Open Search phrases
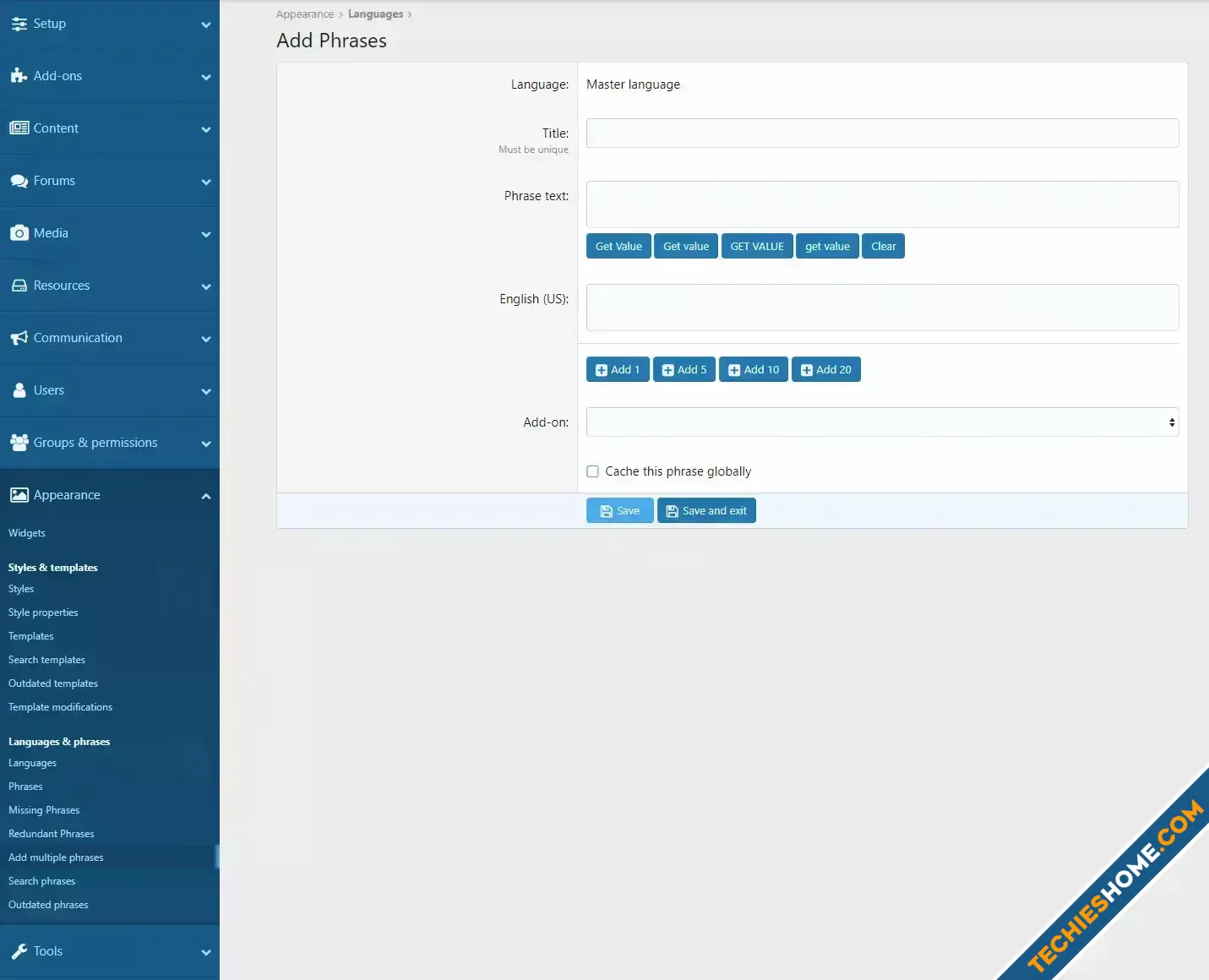Viewport: 1209px width, 980px height. coord(41,881)
